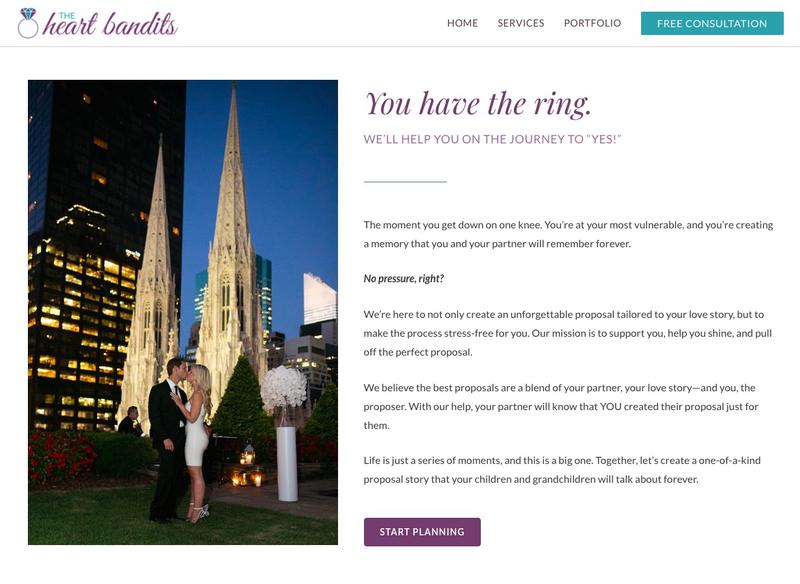Click the Start Planning button
800x584 pixels.
click(422, 532)
